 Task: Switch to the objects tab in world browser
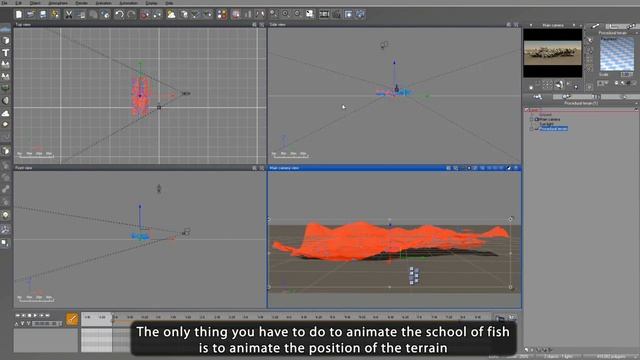(538, 97)
